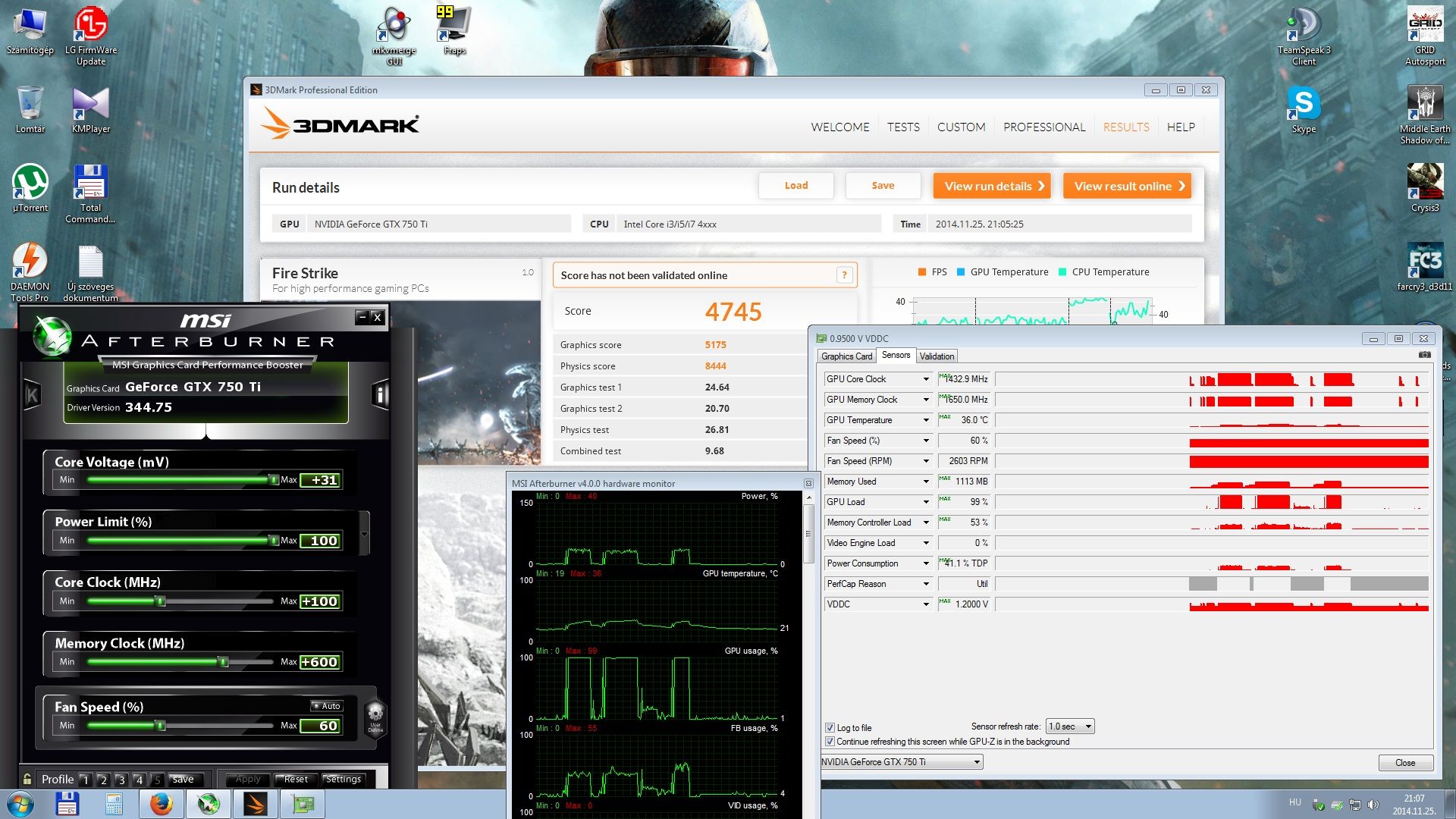
Task: Click the Core Voltage value field
Action: (x=321, y=480)
